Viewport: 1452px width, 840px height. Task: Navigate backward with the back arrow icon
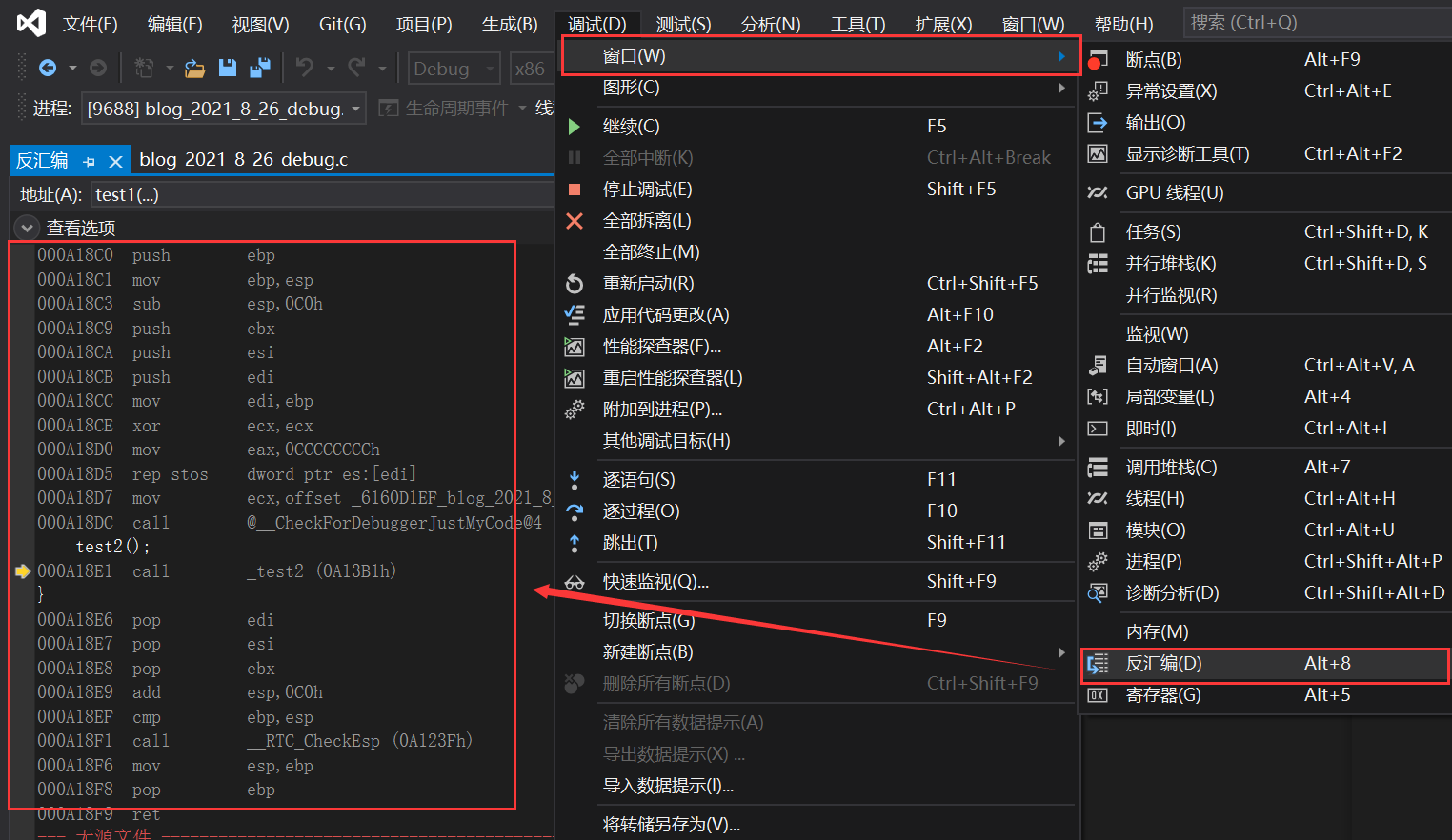tap(47, 68)
